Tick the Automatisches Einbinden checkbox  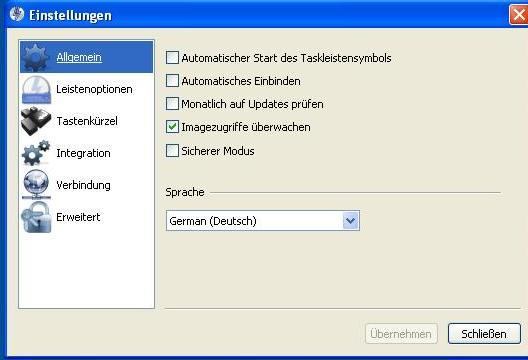pyautogui.click(x=172, y=81)
